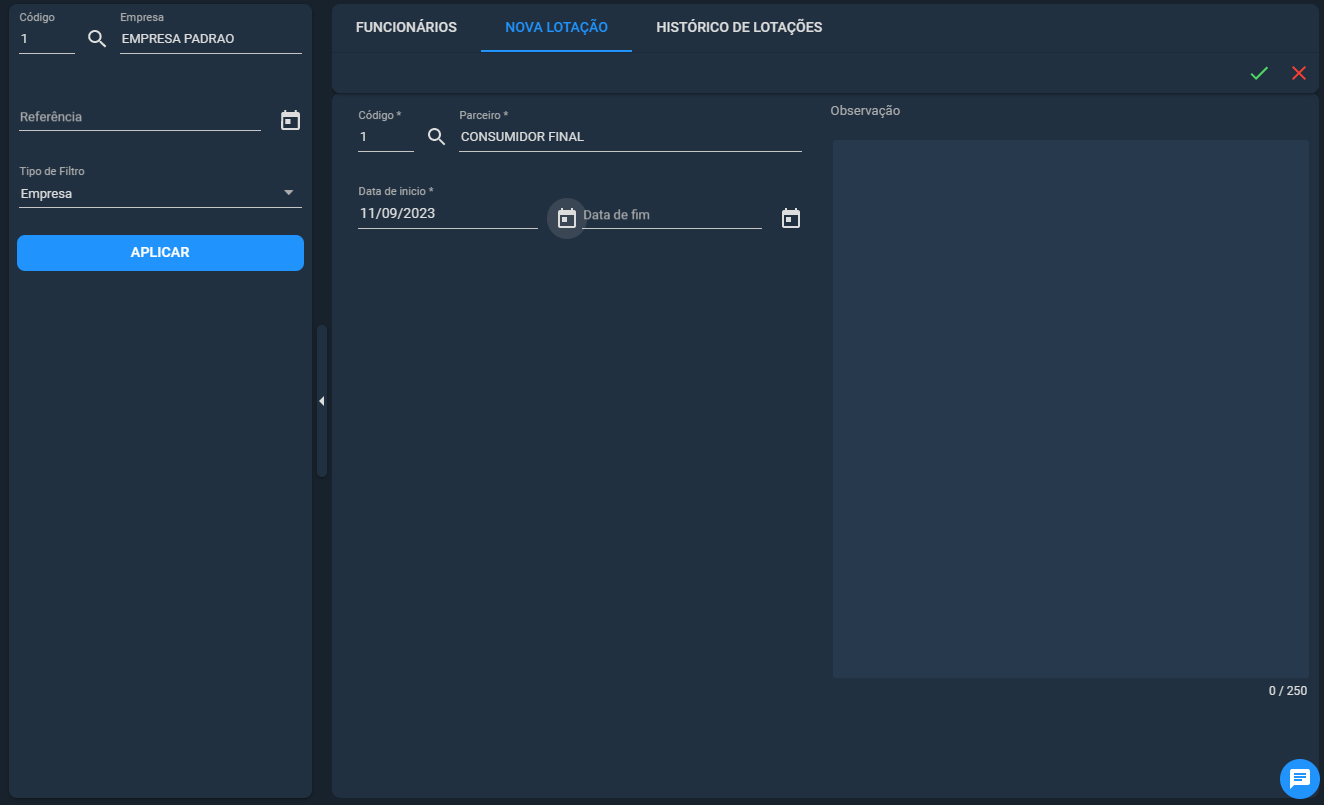
Task: Click the Parceiro field with Consumidor Final
Action: click(x=630, y=137)
